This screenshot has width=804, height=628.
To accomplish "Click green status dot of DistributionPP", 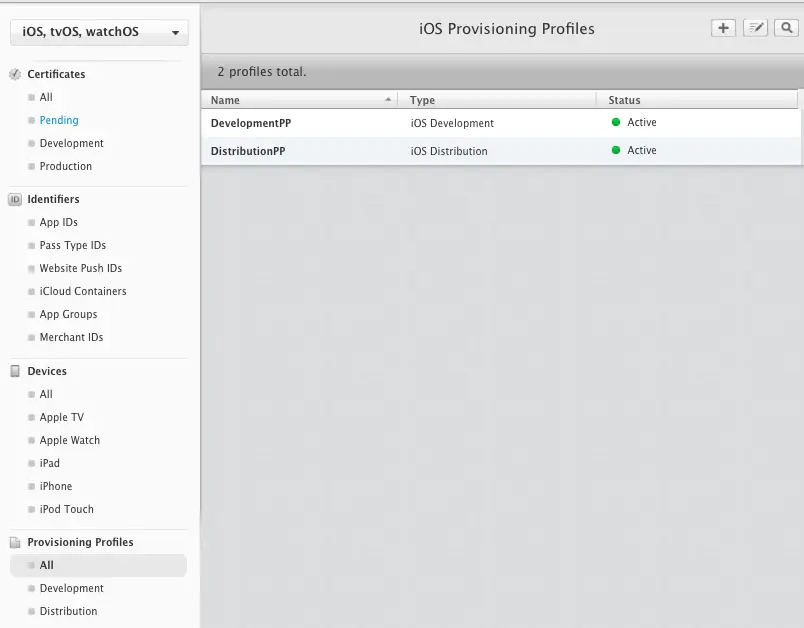I will coord(616,150).
